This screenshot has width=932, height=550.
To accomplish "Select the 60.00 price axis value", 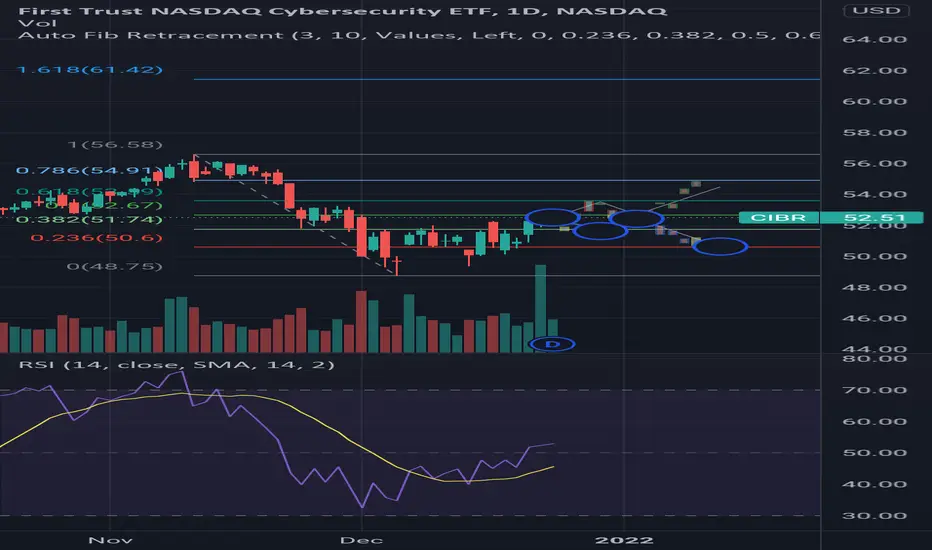I will (x=874, y=101).
